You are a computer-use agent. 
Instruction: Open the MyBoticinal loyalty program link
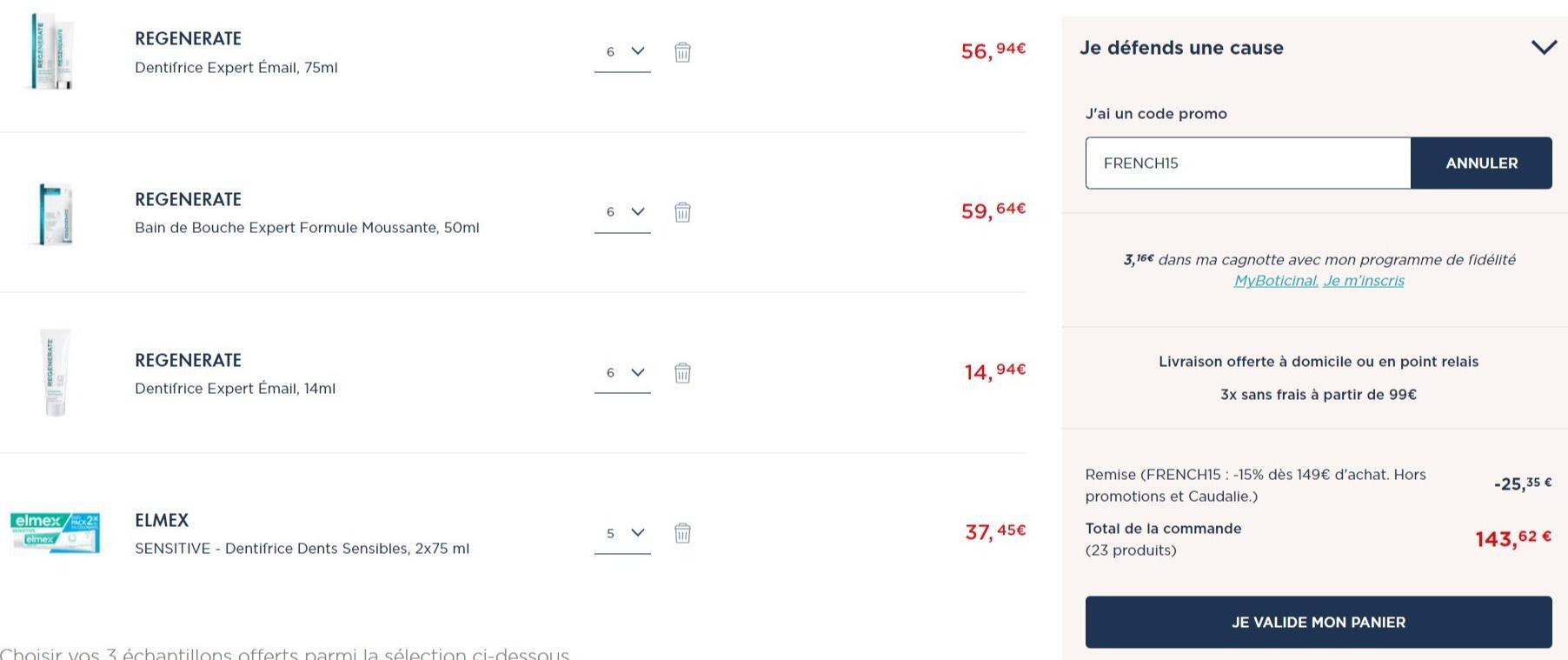1276,281
